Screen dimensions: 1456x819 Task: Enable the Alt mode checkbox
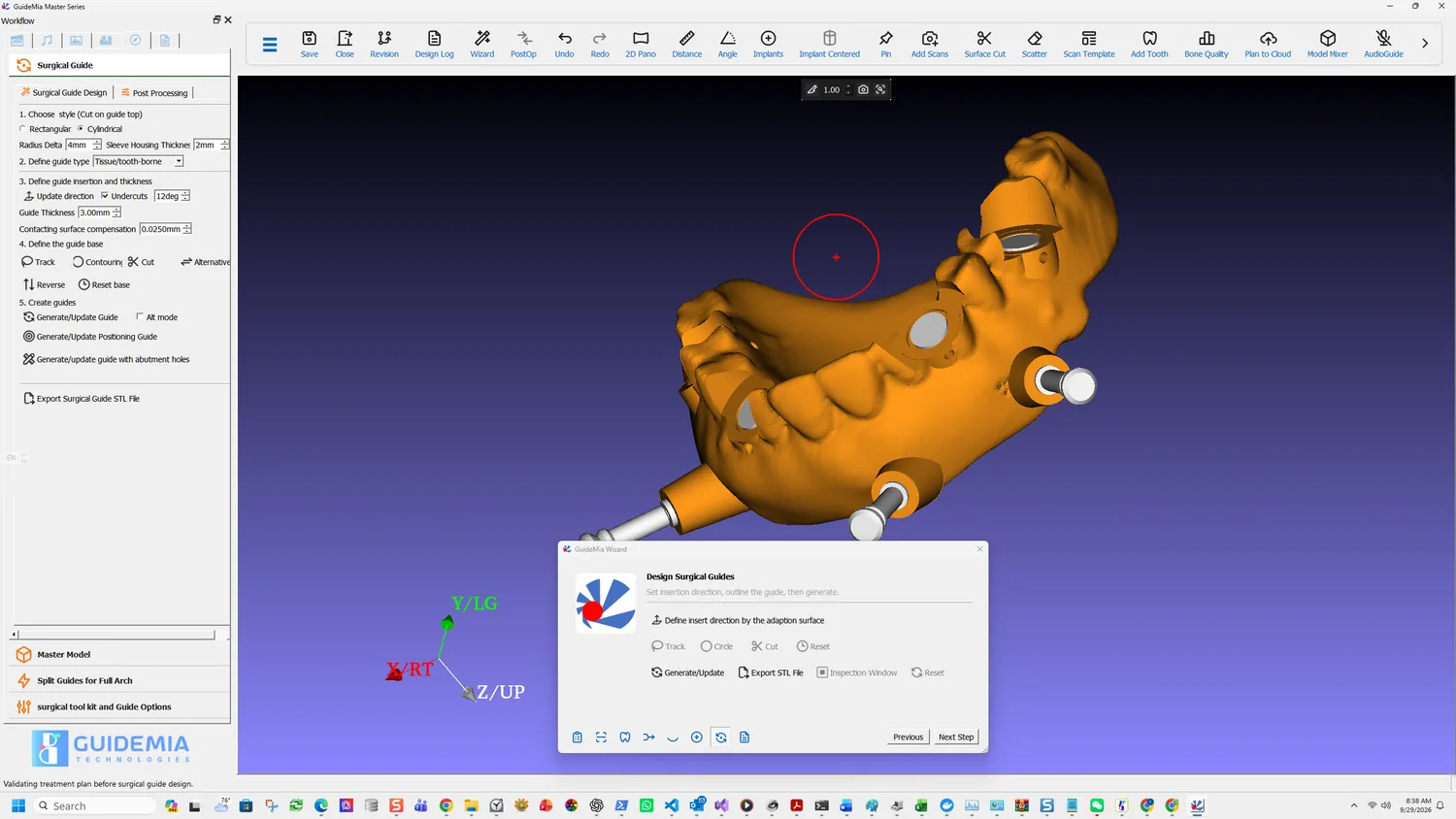pyautogui.click(x=140, y=317)
